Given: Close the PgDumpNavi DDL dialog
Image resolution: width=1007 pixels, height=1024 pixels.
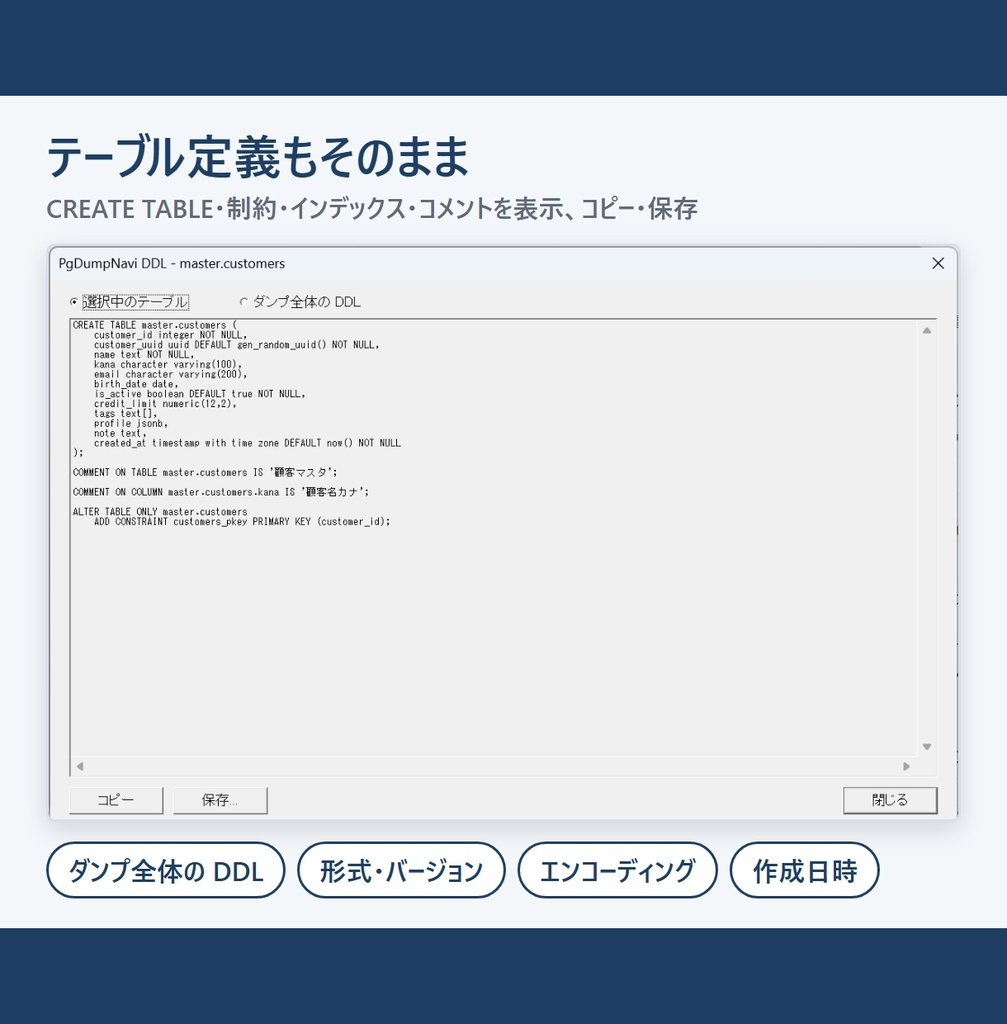Looking at the screenshot, I should click(x=938, y=263).
